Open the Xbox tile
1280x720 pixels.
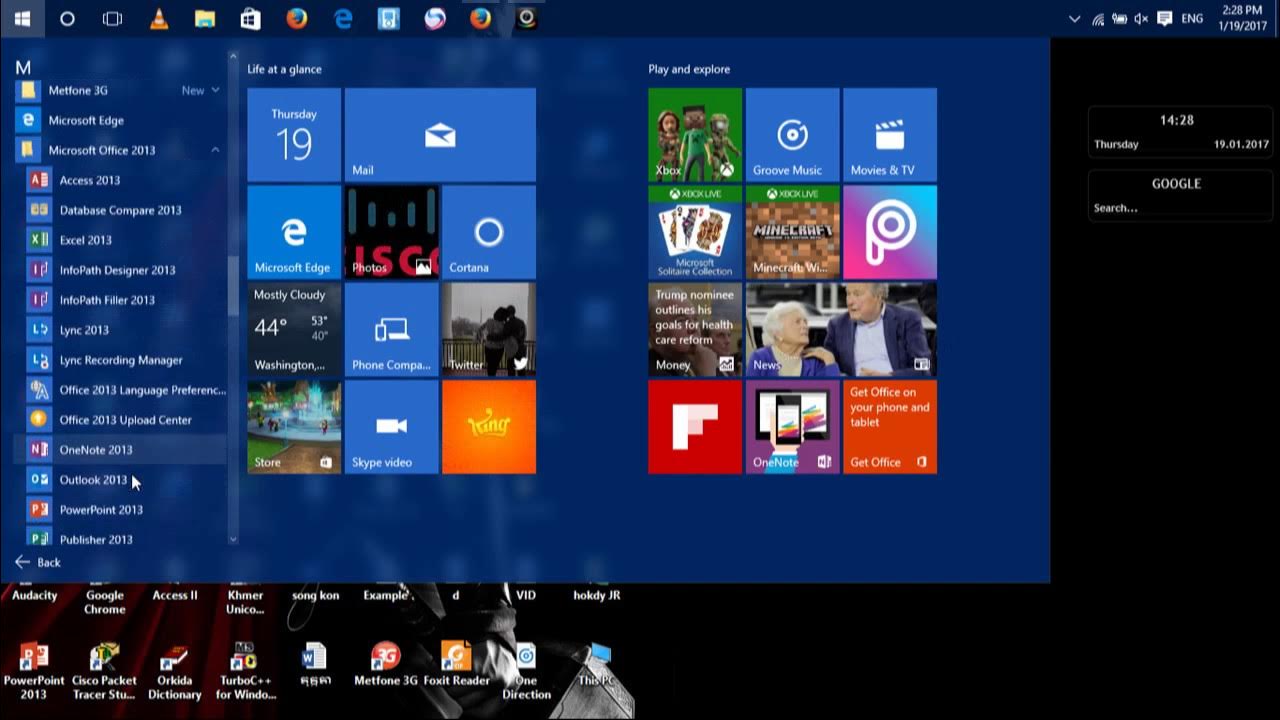tap(695, 135)
